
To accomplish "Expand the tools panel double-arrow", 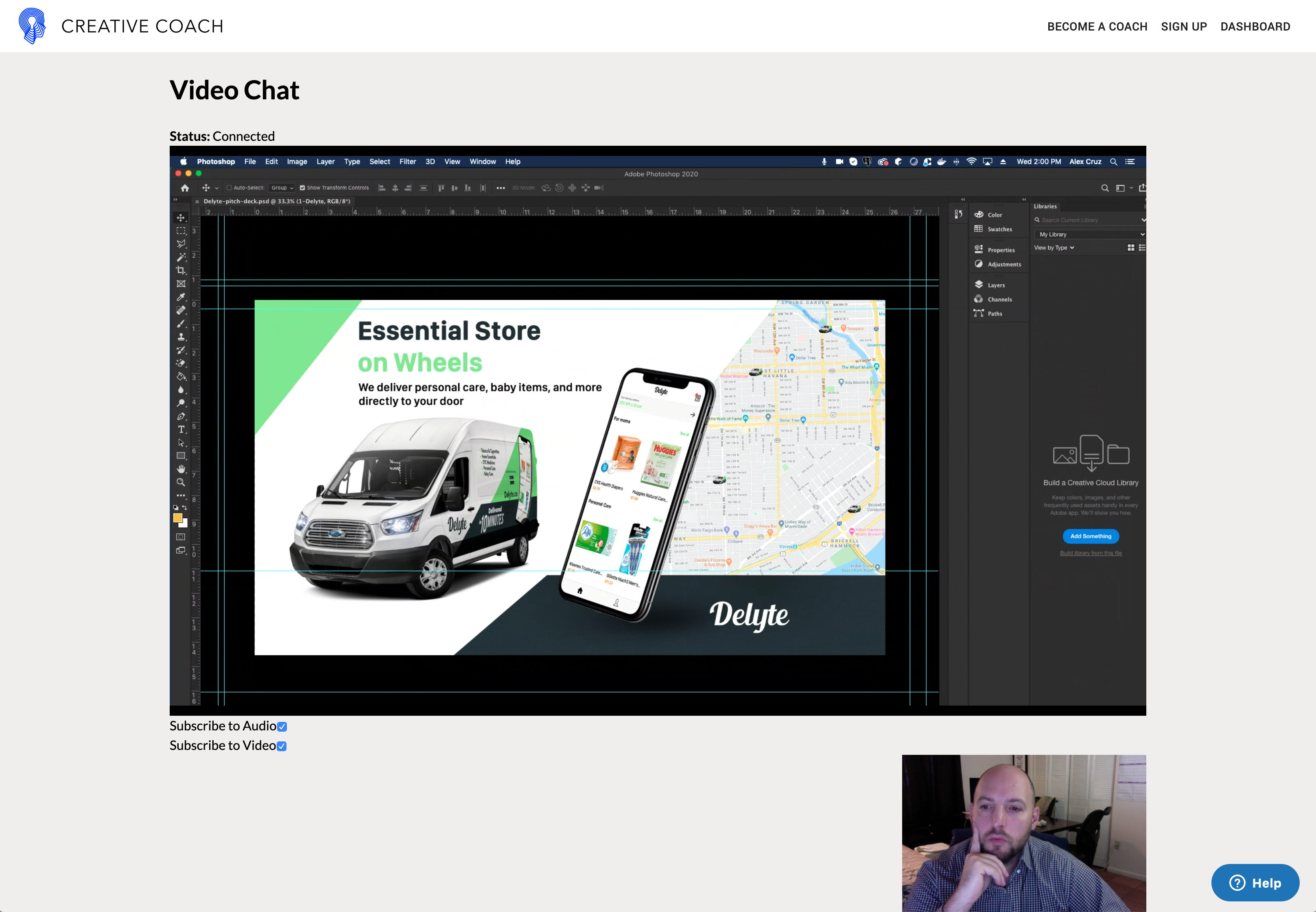I will [175, 200].
